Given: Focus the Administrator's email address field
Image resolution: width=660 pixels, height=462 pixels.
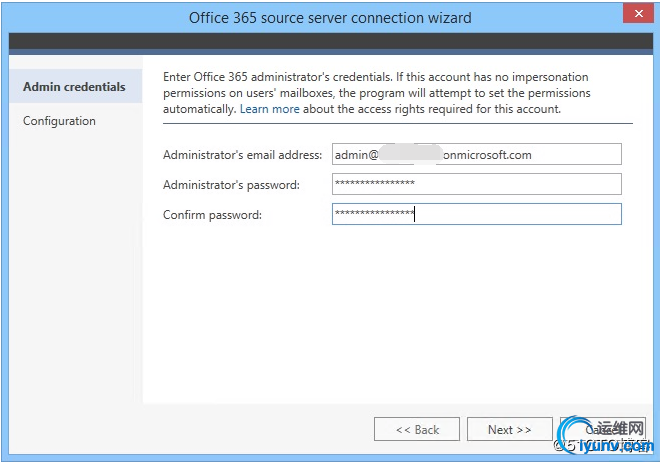Looking at the screenshot, I should tap(476, 154).
